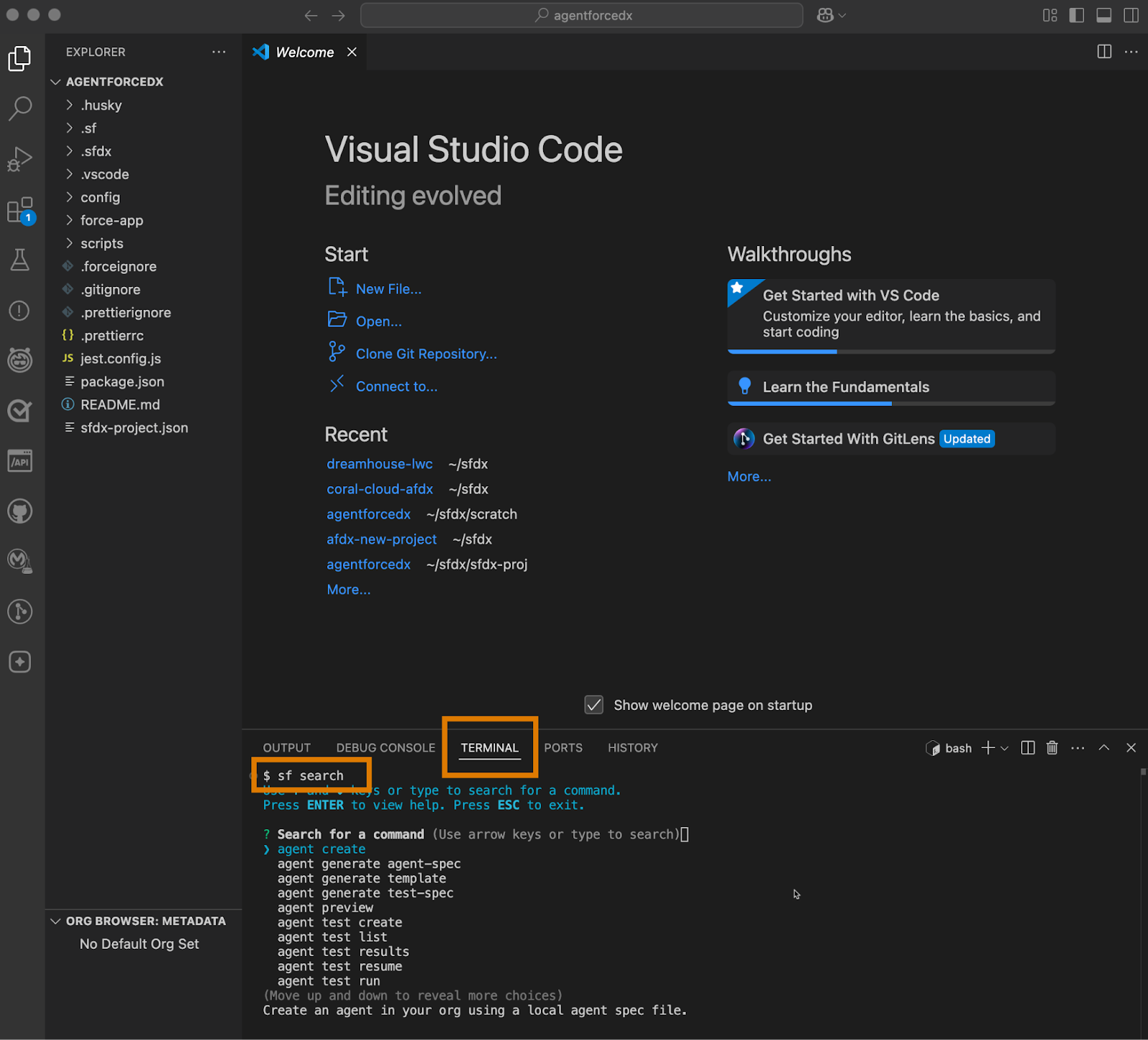This screenshot has width=1148, height=1040.
Task: Open the new terminal launch profile dropdown
Action: (x=1004, y=748)
